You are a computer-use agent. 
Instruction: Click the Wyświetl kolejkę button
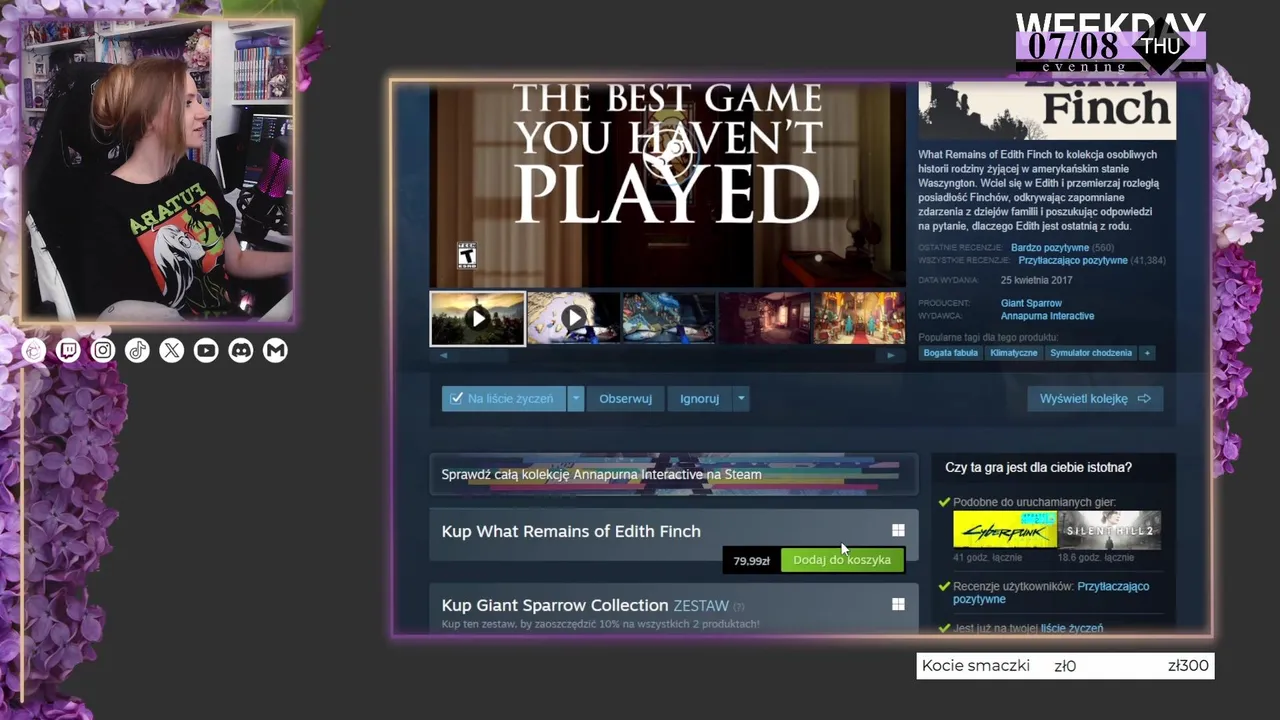(x=1095, y=399)
